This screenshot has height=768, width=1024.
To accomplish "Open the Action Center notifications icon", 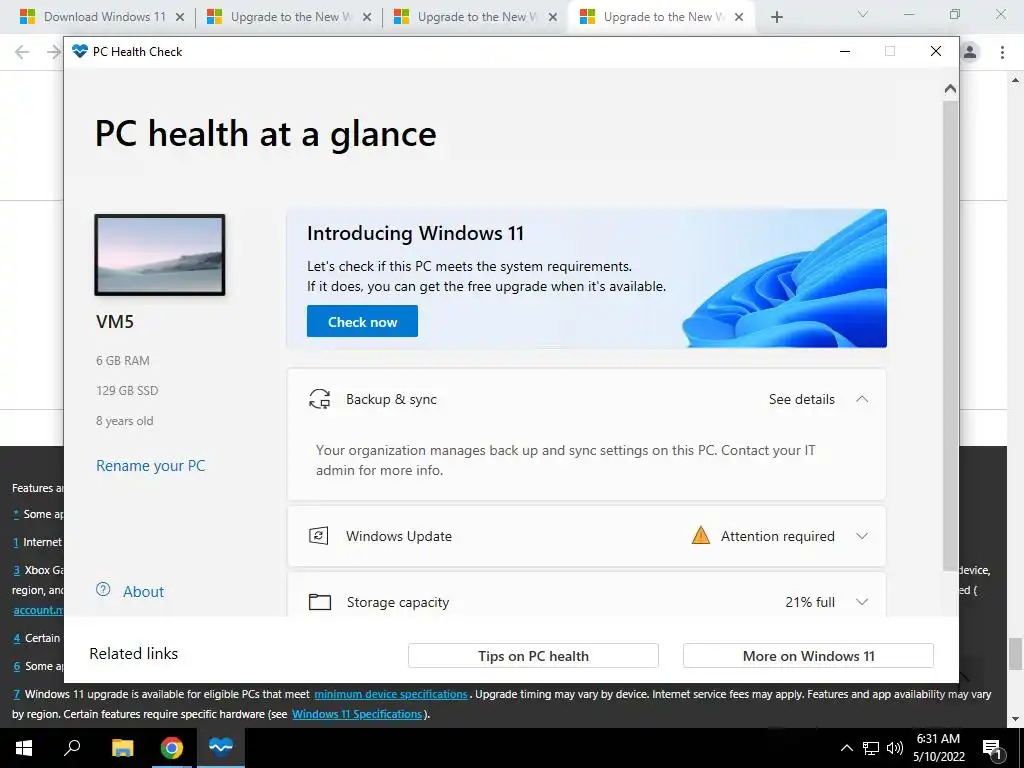I will [x=992, y=748].
